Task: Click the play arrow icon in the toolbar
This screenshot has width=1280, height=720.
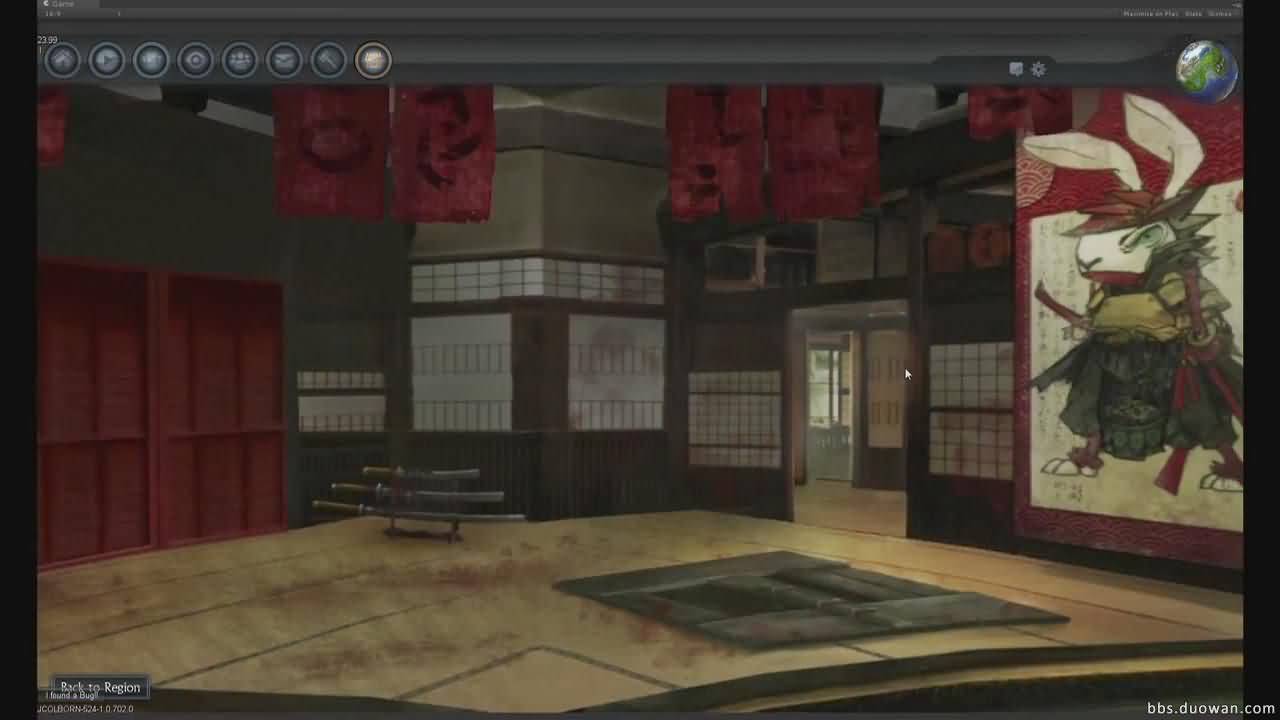Action: tap(106, 60)
